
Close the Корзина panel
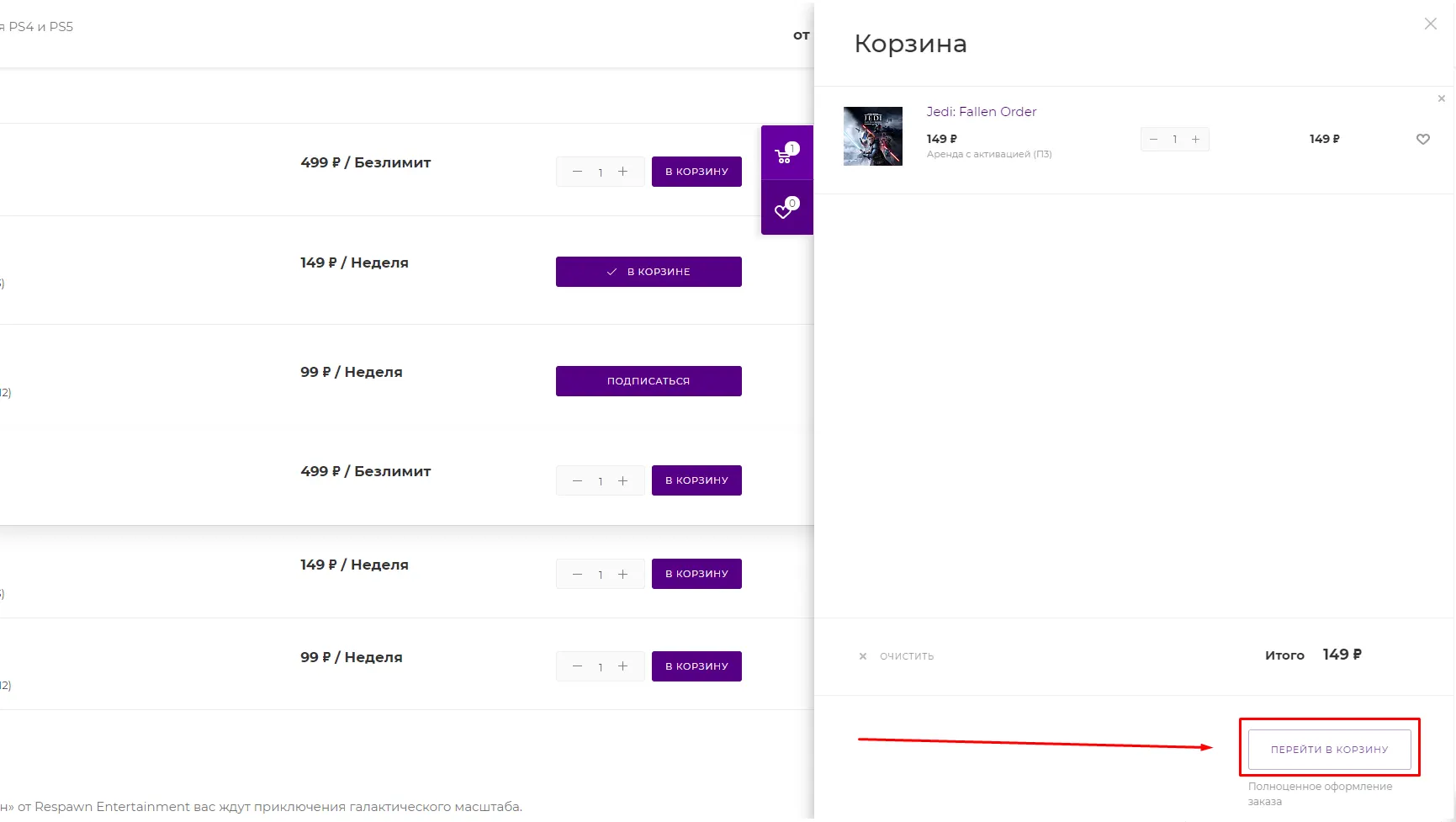pyautogui.click(x=1430, y=24)
